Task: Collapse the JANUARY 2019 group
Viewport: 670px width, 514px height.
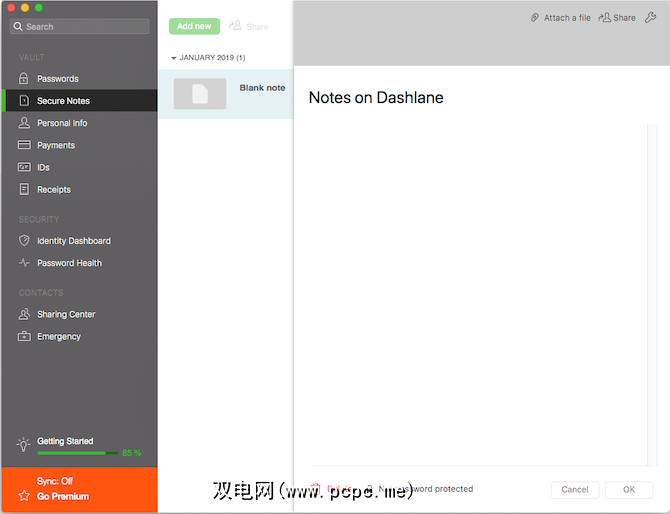Action: click(173, 58)
